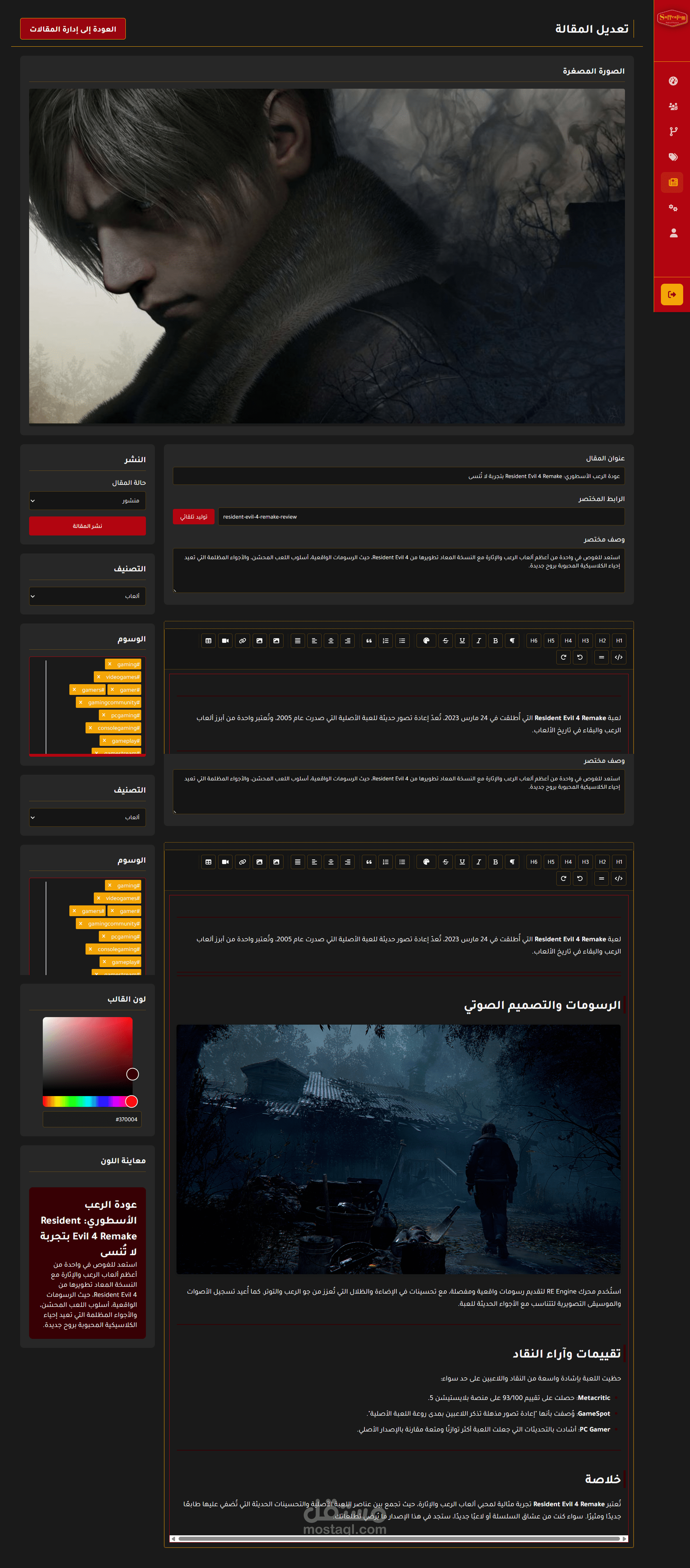This screenshot has width=690, height=1568.
Task: Click the link icon in upper editor toolbar
Action: click(x=242, y=640)
